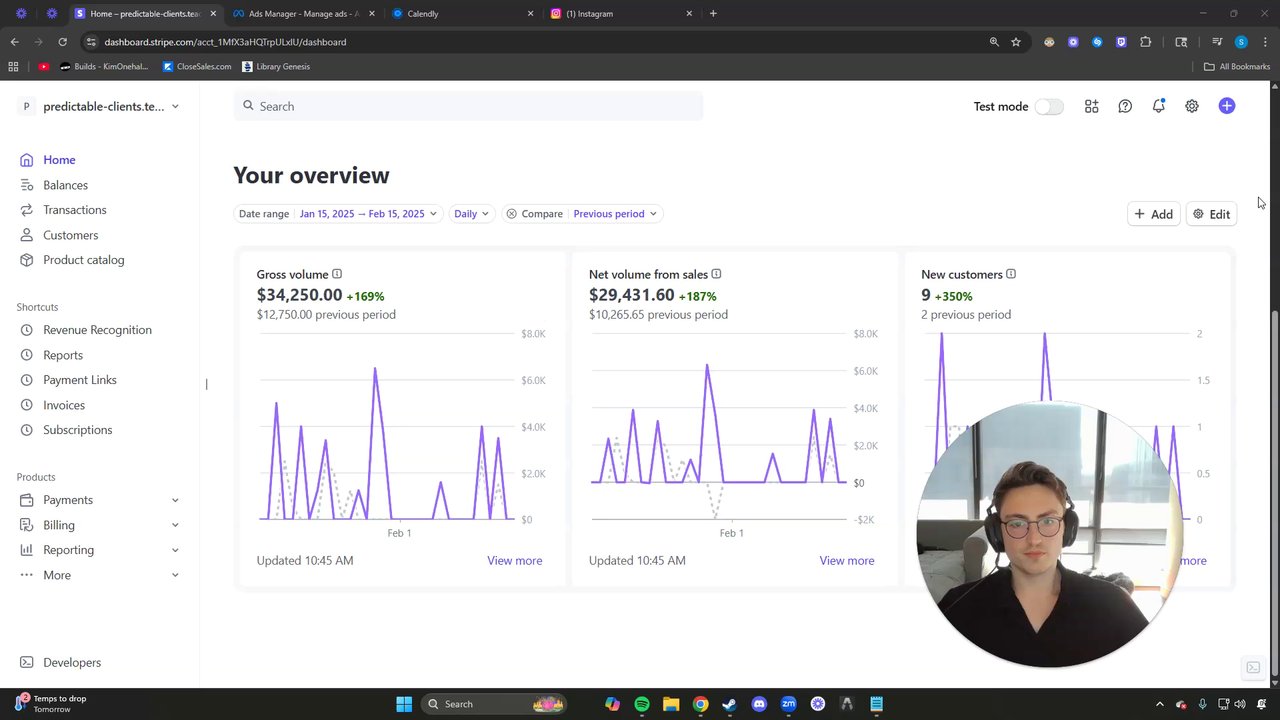This screenshot has height=720, width=1280.
Task: Open Balances in the sidebar
Action: point(53,185)
